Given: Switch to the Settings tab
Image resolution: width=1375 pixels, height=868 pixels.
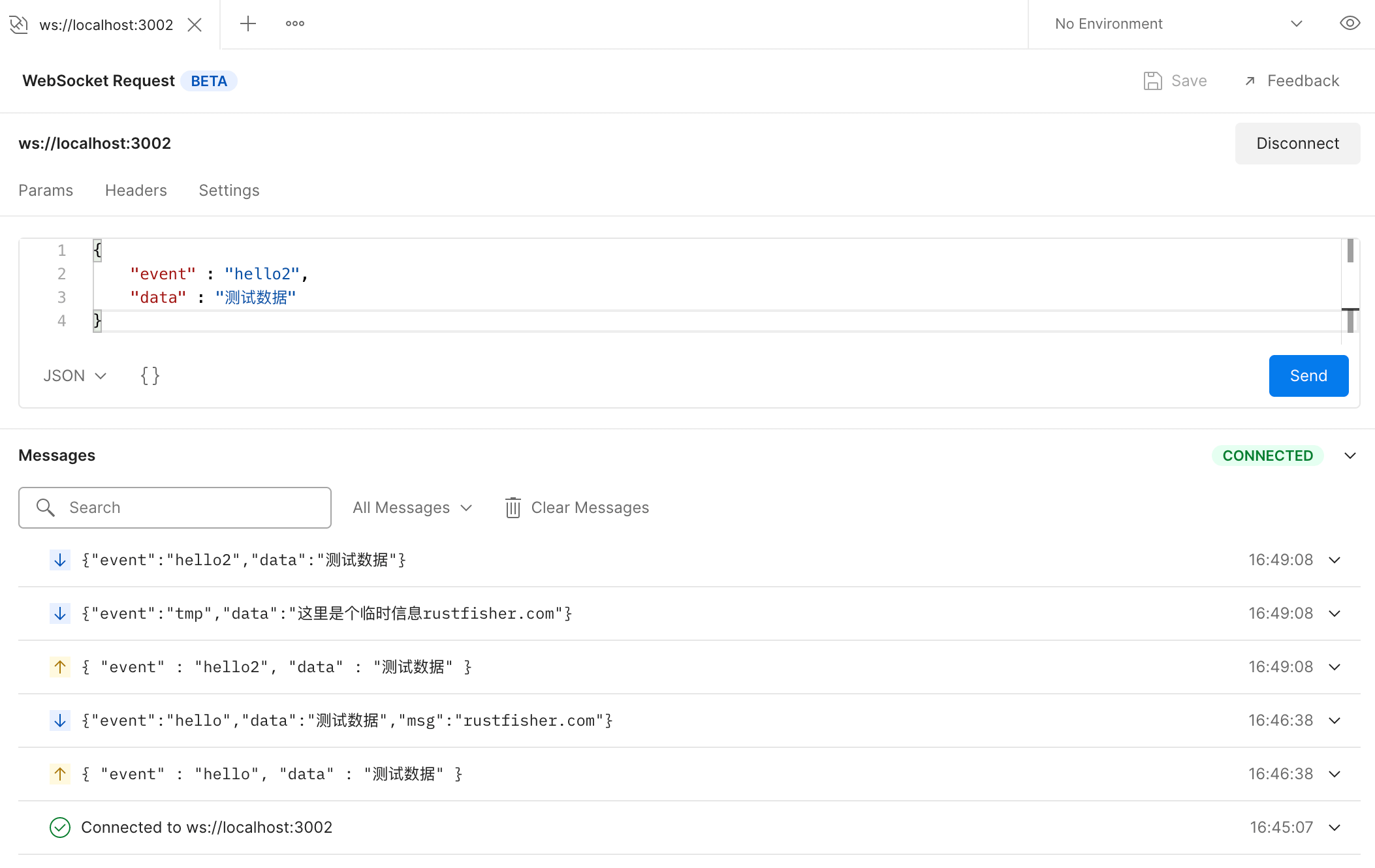Looking at the screenshot, I should coord(229,191).
